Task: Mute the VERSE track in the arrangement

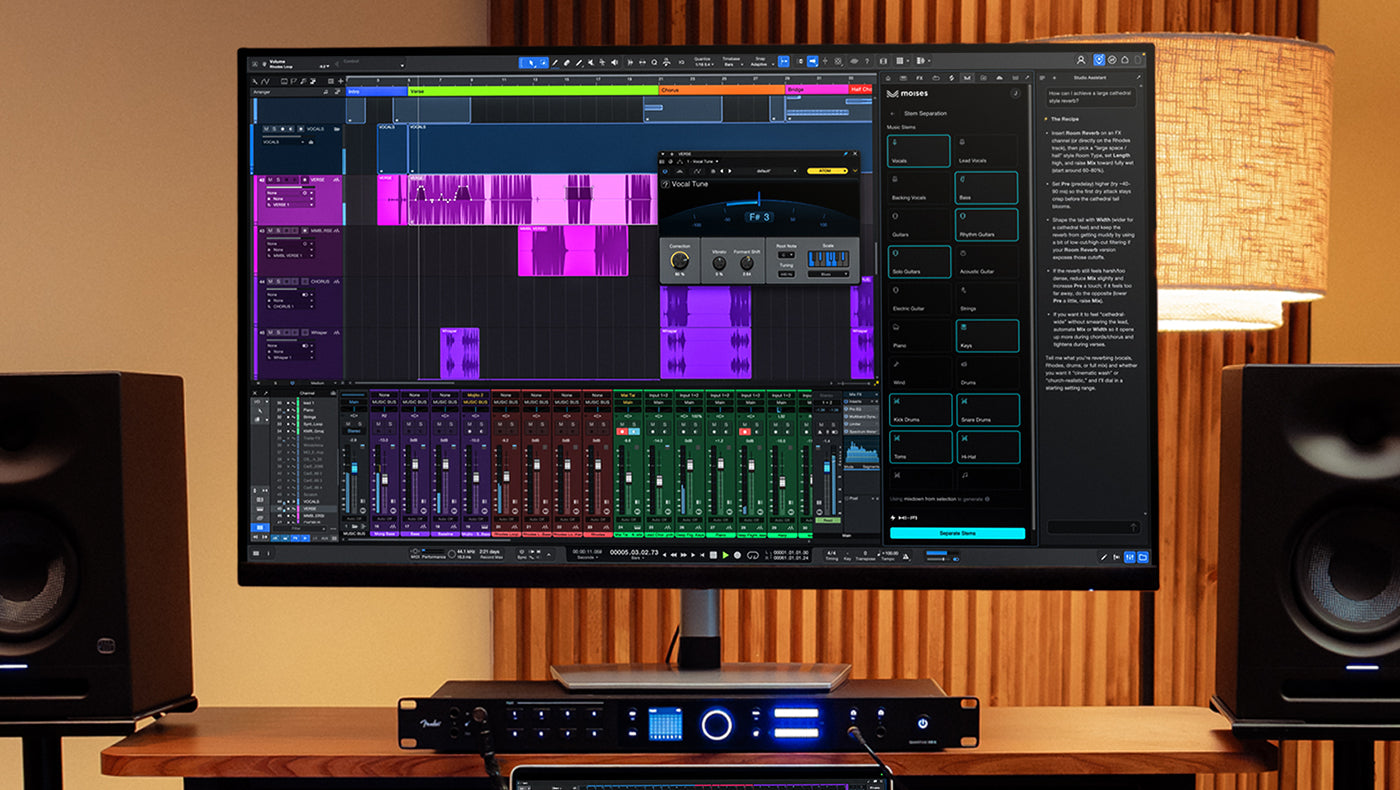Action: [270, 180]
